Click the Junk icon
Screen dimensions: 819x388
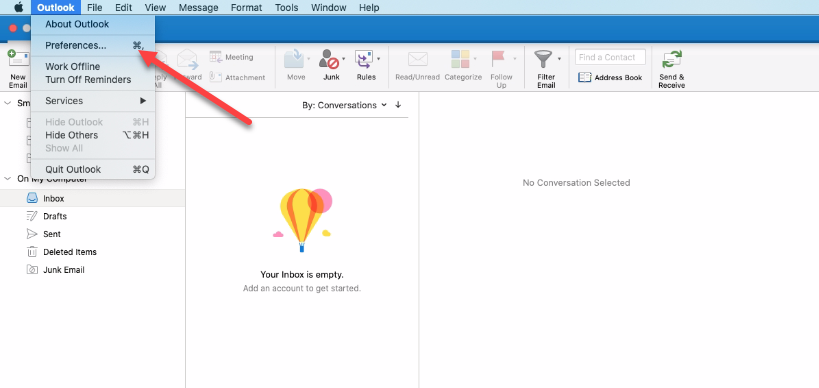329,59
